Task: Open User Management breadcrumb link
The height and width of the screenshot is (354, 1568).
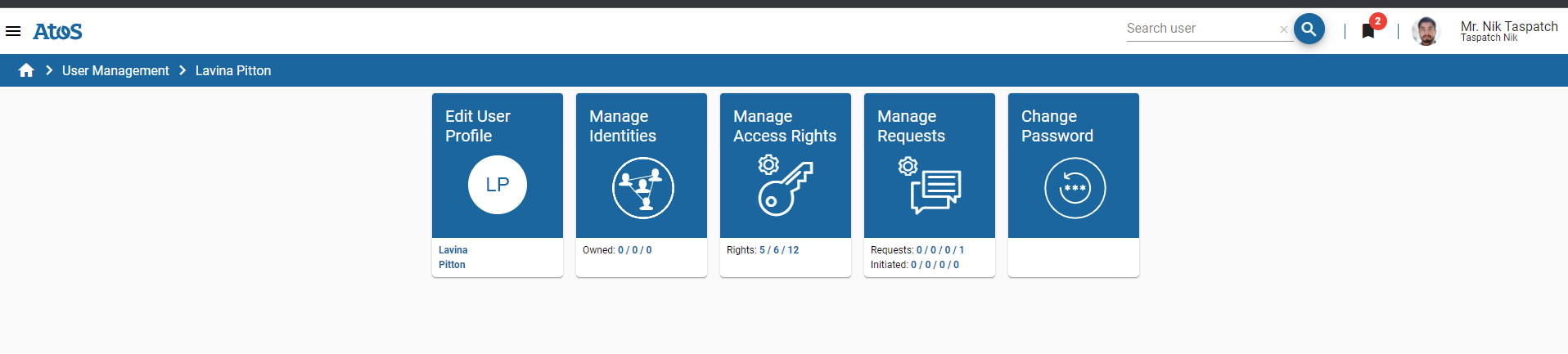Action: [x=115, y=71]
